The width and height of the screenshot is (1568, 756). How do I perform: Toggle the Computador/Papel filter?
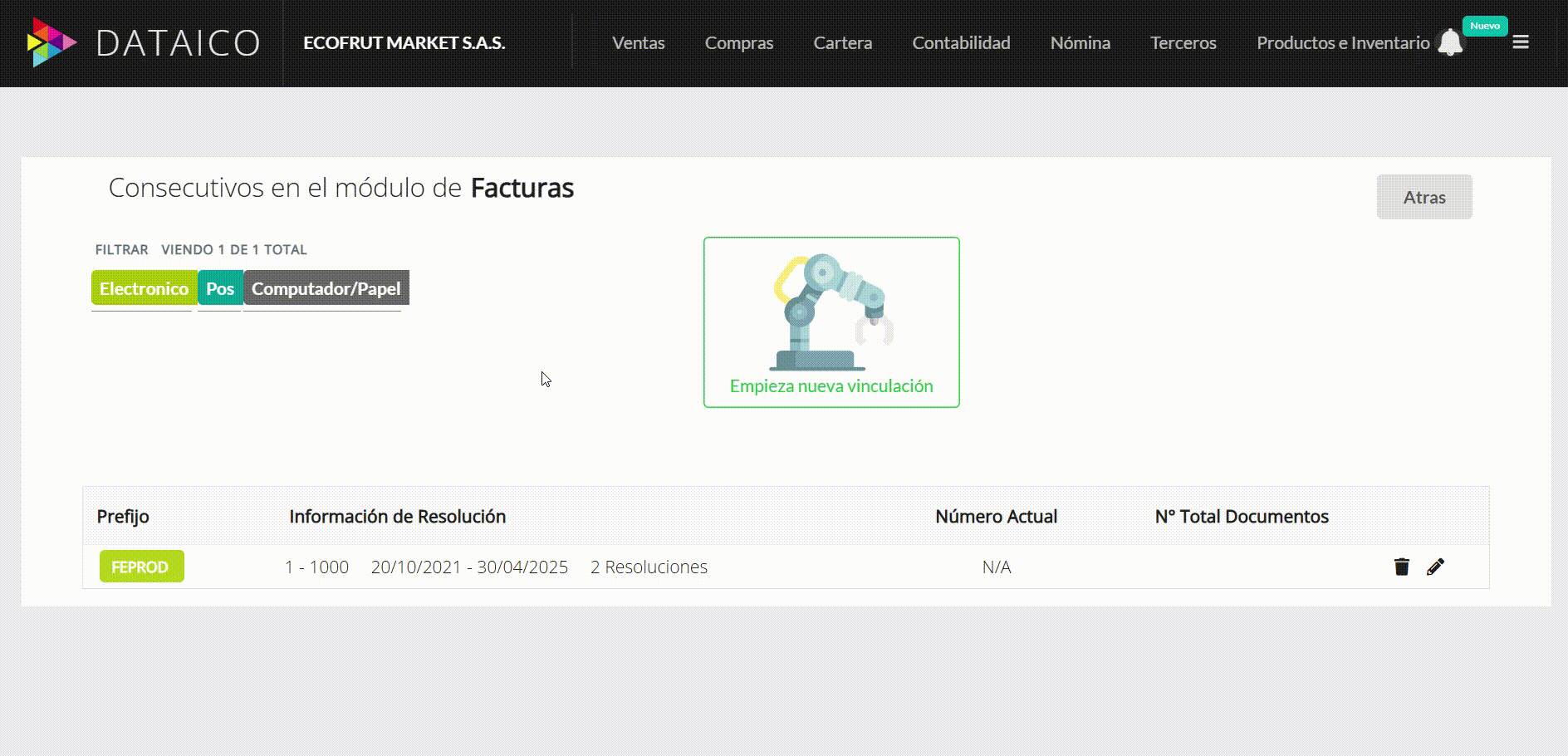tap(325, 288)
